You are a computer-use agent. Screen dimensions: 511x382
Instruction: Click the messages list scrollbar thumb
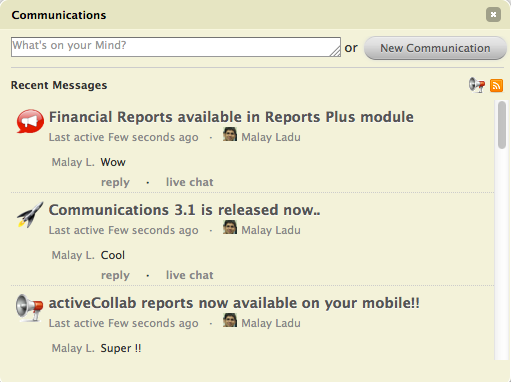coord(502,125)
